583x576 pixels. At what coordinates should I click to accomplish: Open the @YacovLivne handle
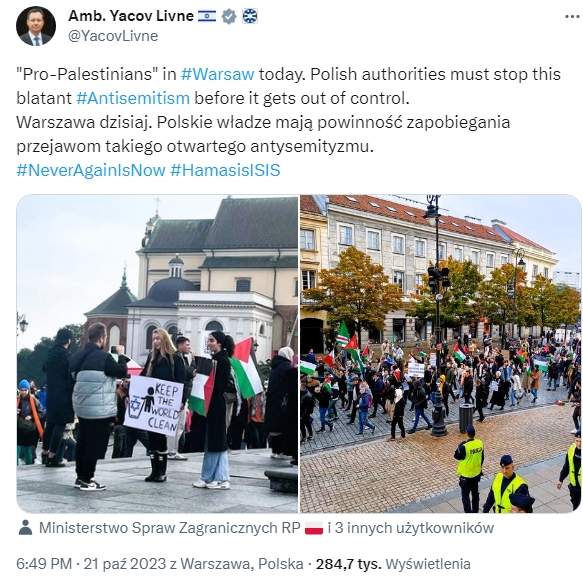113,36
